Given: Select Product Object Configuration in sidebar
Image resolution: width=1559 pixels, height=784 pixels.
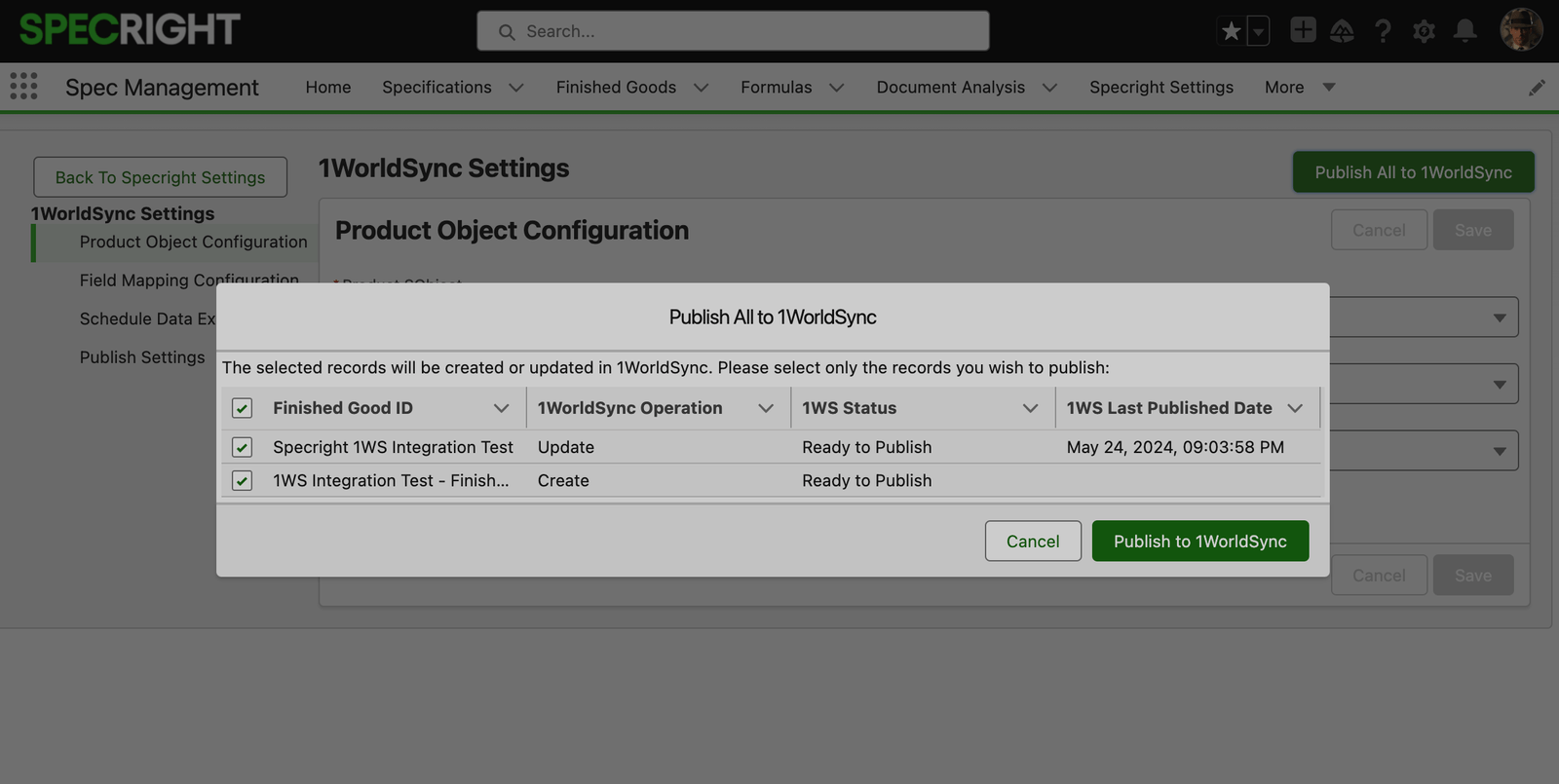Looking at the screenshot, I should coord(193,242).
